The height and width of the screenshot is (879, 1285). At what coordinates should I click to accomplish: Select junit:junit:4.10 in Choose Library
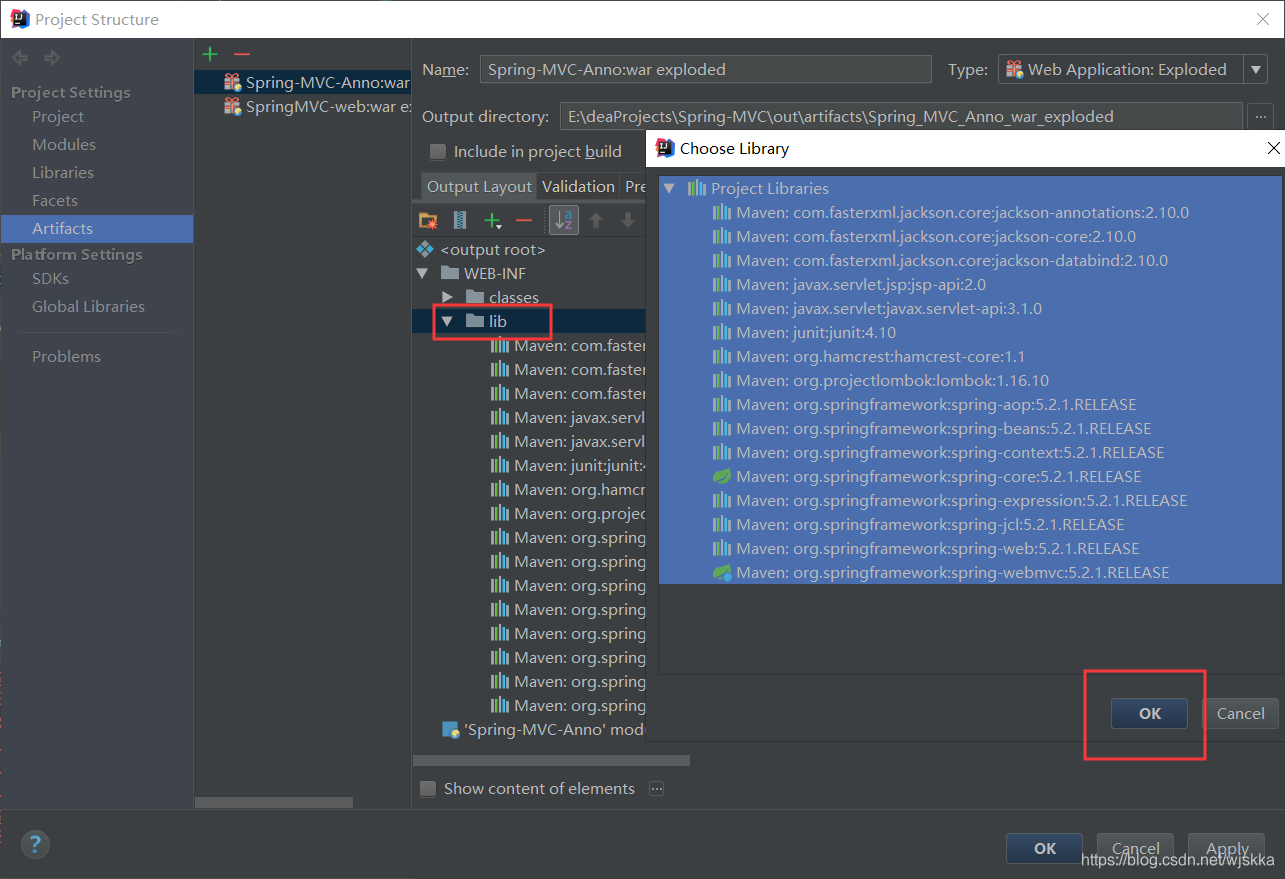point(970,333)
